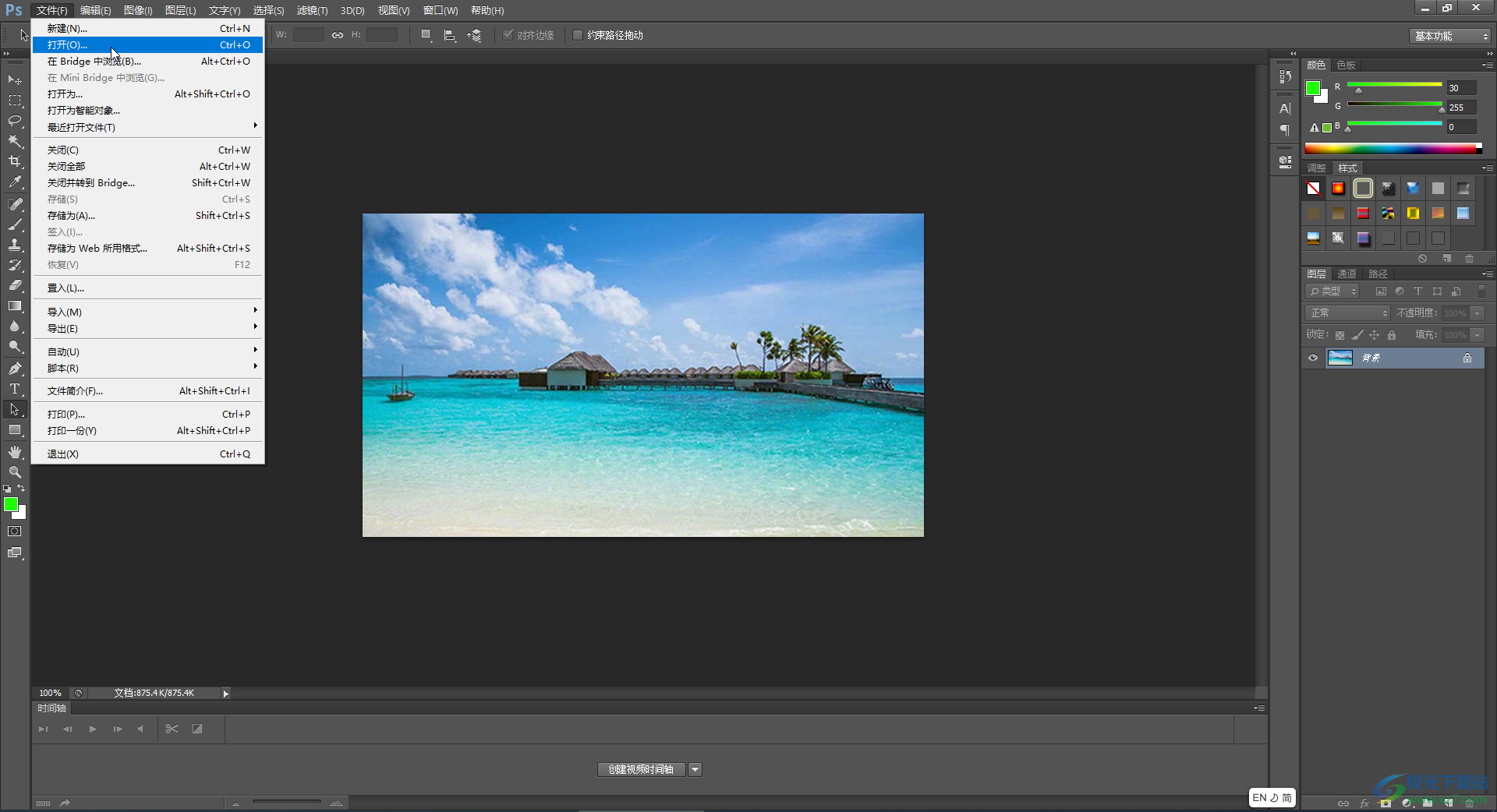Swap foreground and background colors
The height and width of the screenshot is (812, 1497).
point(21,489)
